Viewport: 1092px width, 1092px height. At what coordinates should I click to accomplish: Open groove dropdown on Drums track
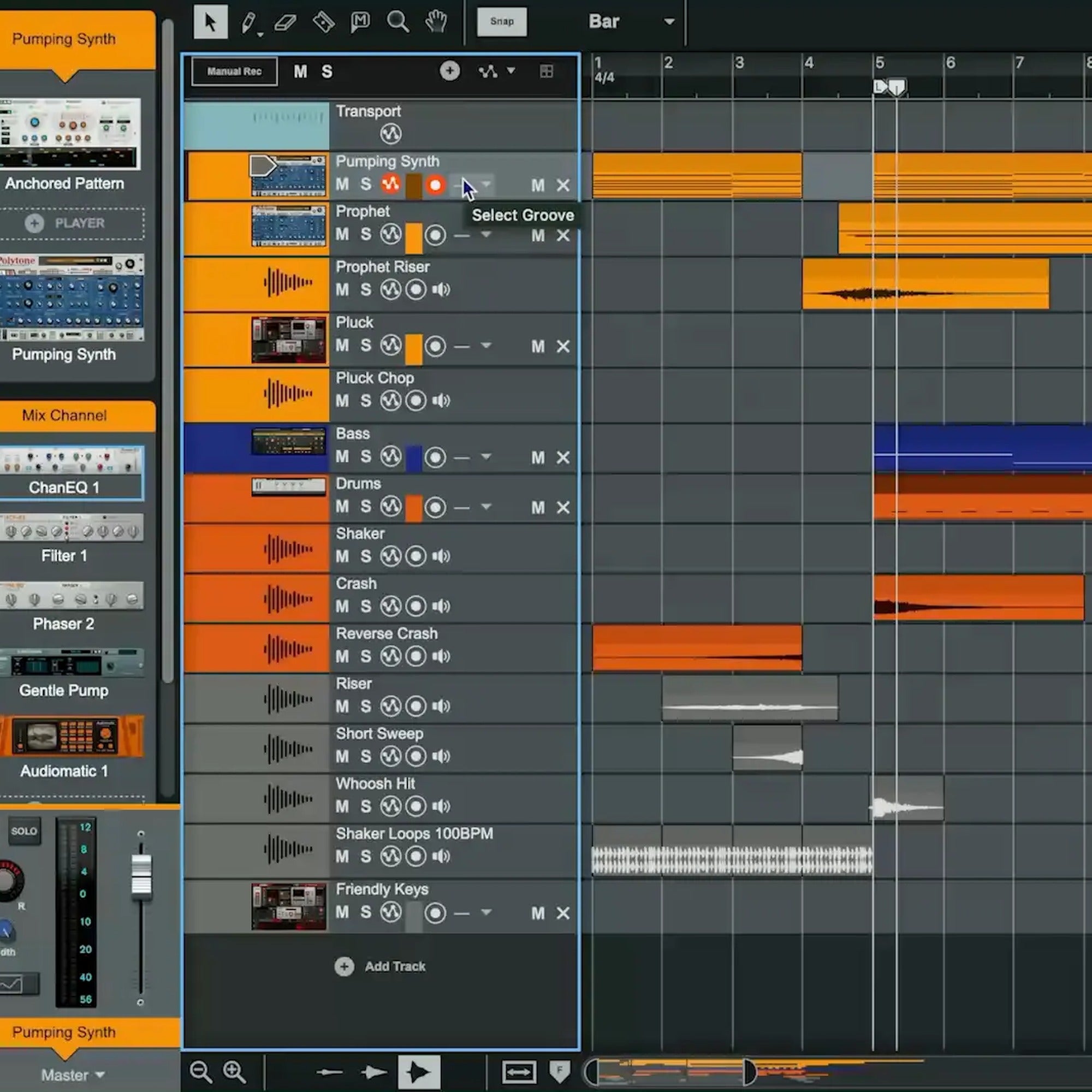click(486, 507)
